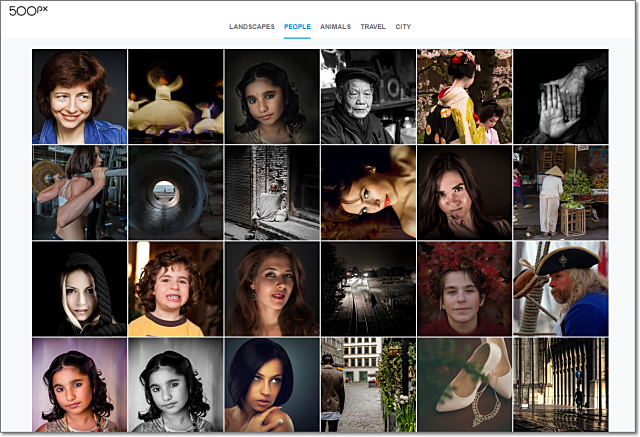The height and width of the screenshot is (437, 640).
Task: View the woman lifting barbell photo
Action: pyautogui.click(x=79, y=192)
